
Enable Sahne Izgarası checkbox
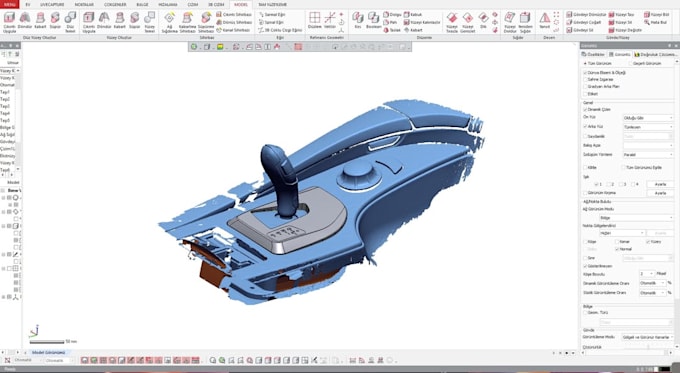coord(585,80)
